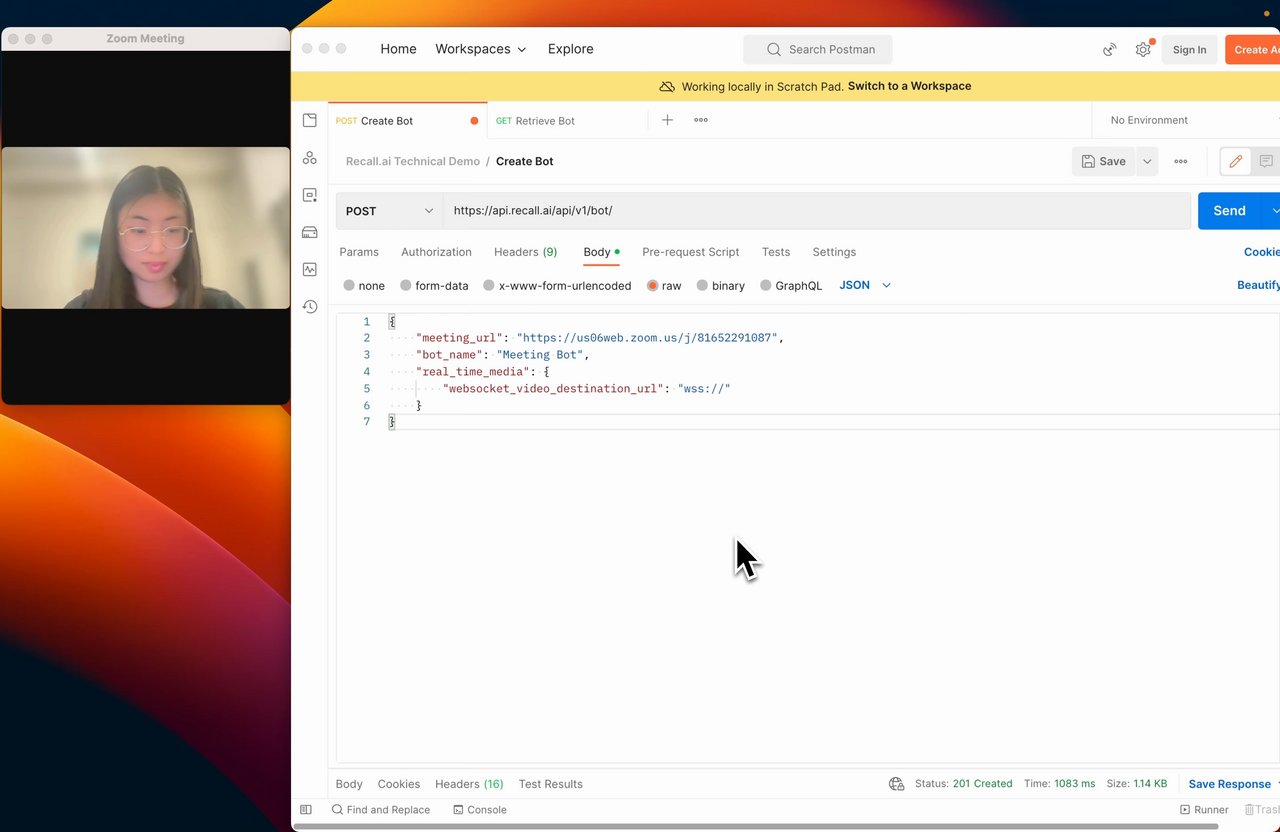Open the GET Retrieve Bot tab
Image resolution: width=1280 pixels, height=832 pixels.
[568, 121]
